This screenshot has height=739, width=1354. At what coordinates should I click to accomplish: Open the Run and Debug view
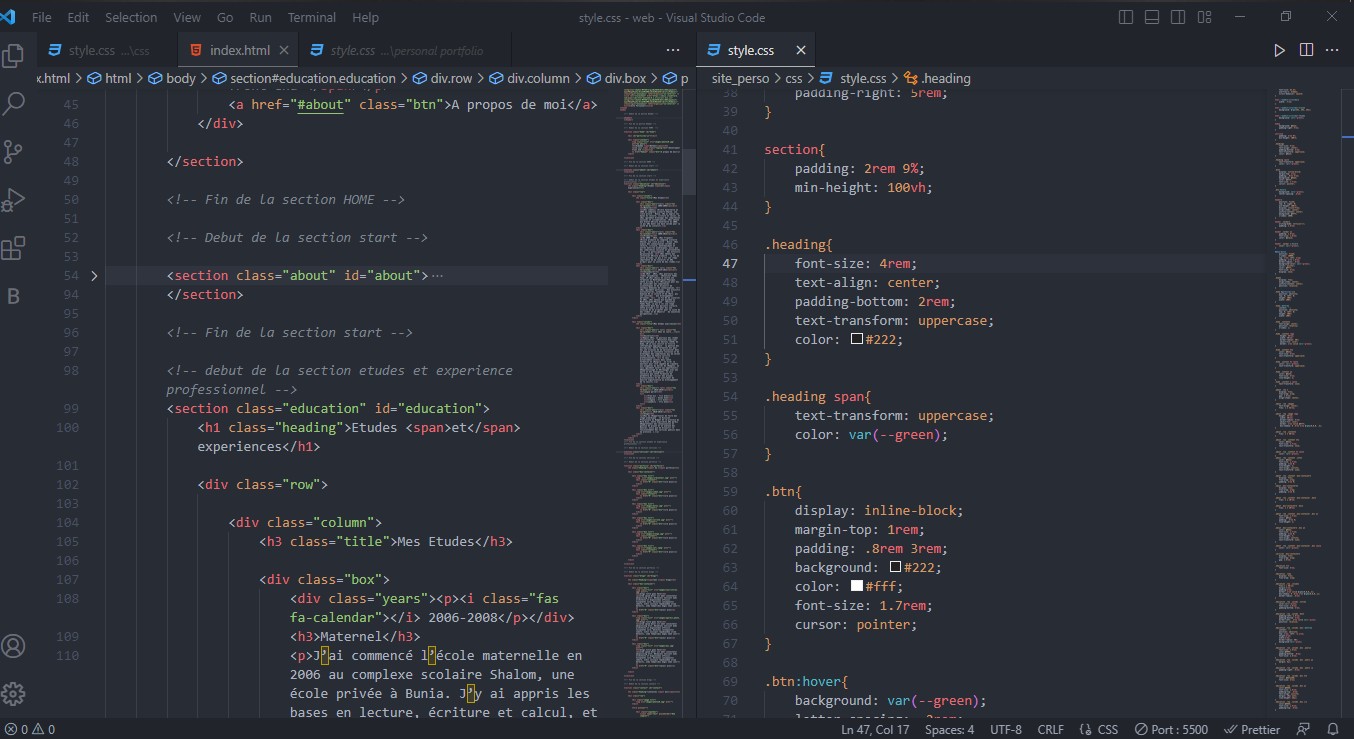[14, 200]
